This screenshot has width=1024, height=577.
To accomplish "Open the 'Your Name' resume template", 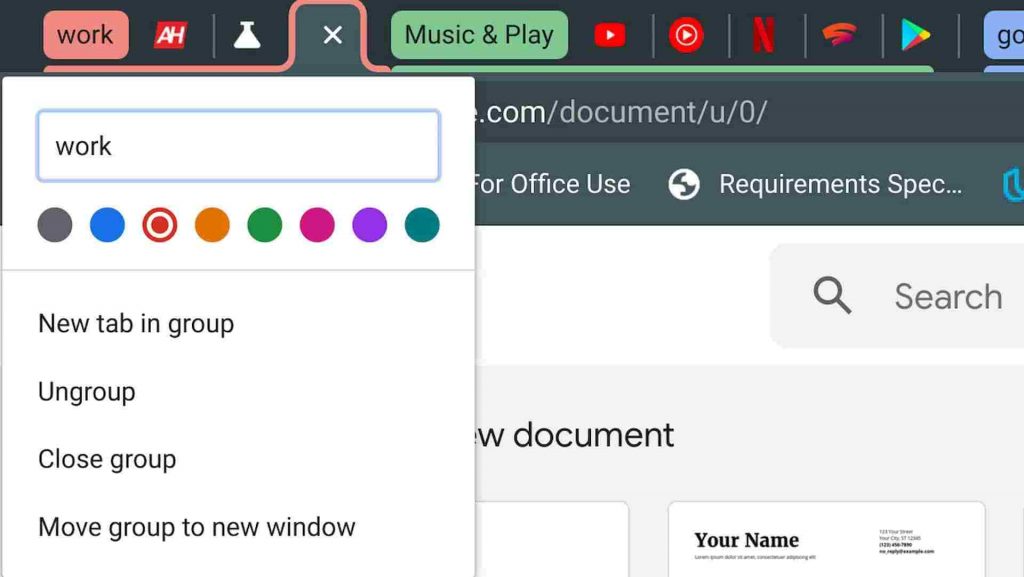I will pos(826,539).
